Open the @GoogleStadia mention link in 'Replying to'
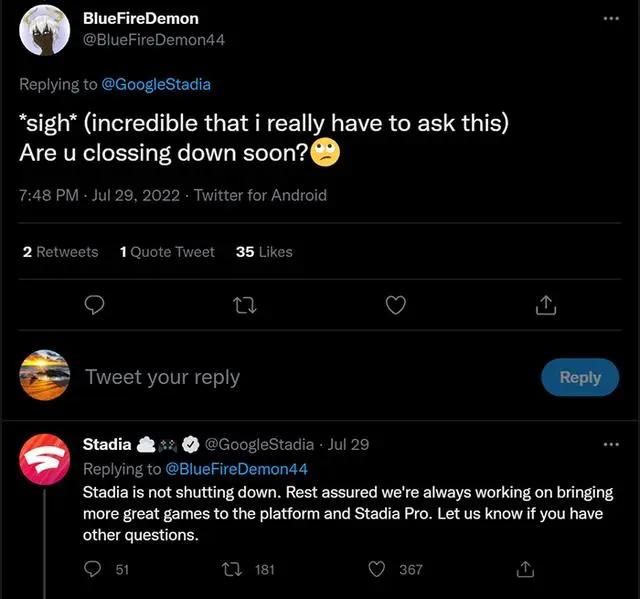This screenshot has width=640, height=599. (156, 85)
